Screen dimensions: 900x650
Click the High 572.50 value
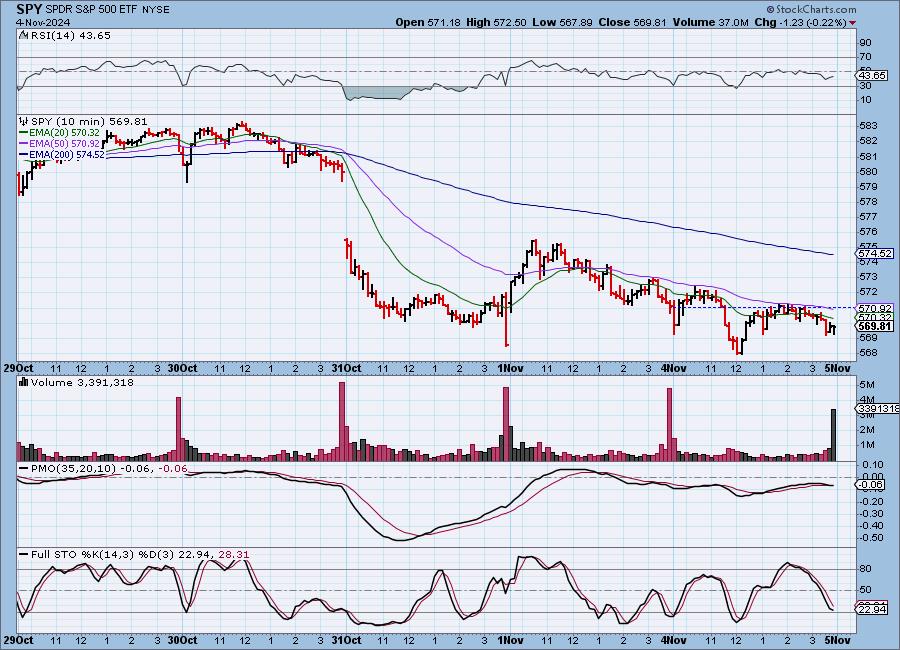point(496,22)
